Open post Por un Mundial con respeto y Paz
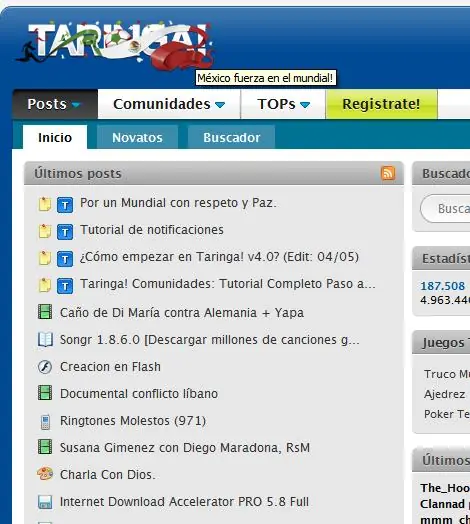 178,203
